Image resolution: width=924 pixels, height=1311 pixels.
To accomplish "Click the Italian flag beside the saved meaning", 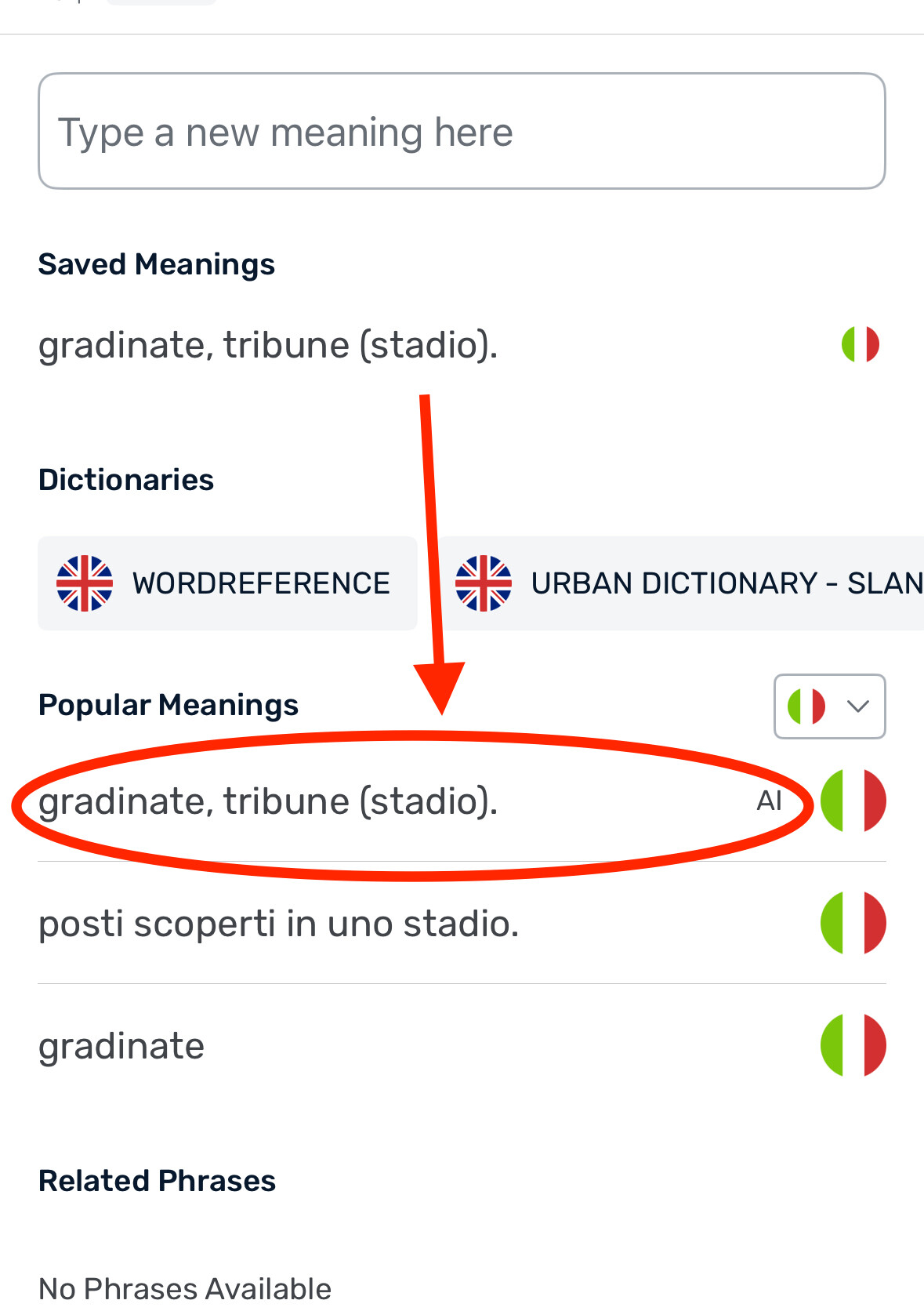I will click(x=861, y=344).
